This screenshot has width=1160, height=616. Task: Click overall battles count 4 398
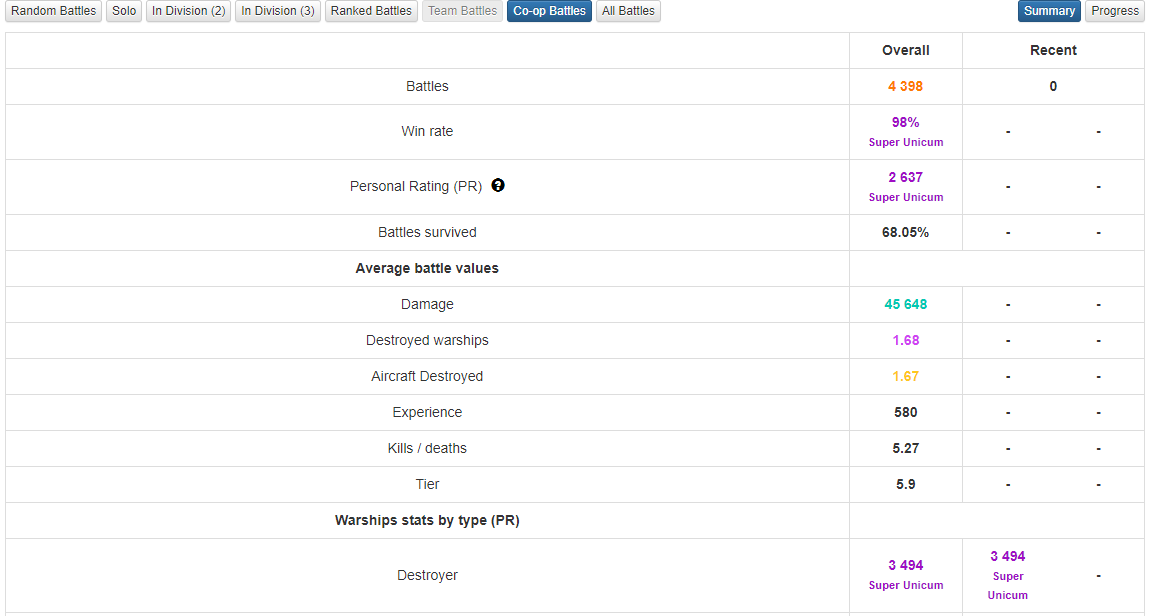[905, 86]
